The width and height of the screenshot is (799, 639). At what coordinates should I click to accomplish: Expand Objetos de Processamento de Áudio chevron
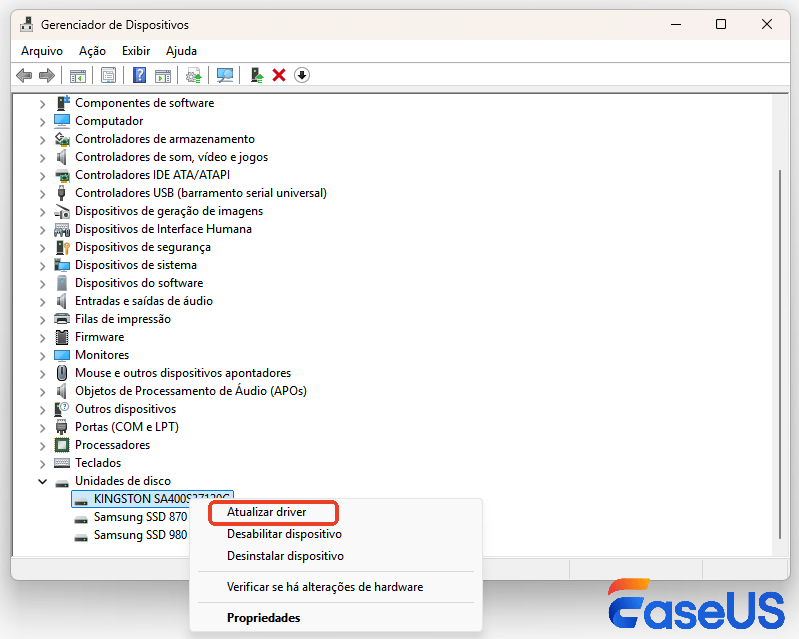pos(43,391)
